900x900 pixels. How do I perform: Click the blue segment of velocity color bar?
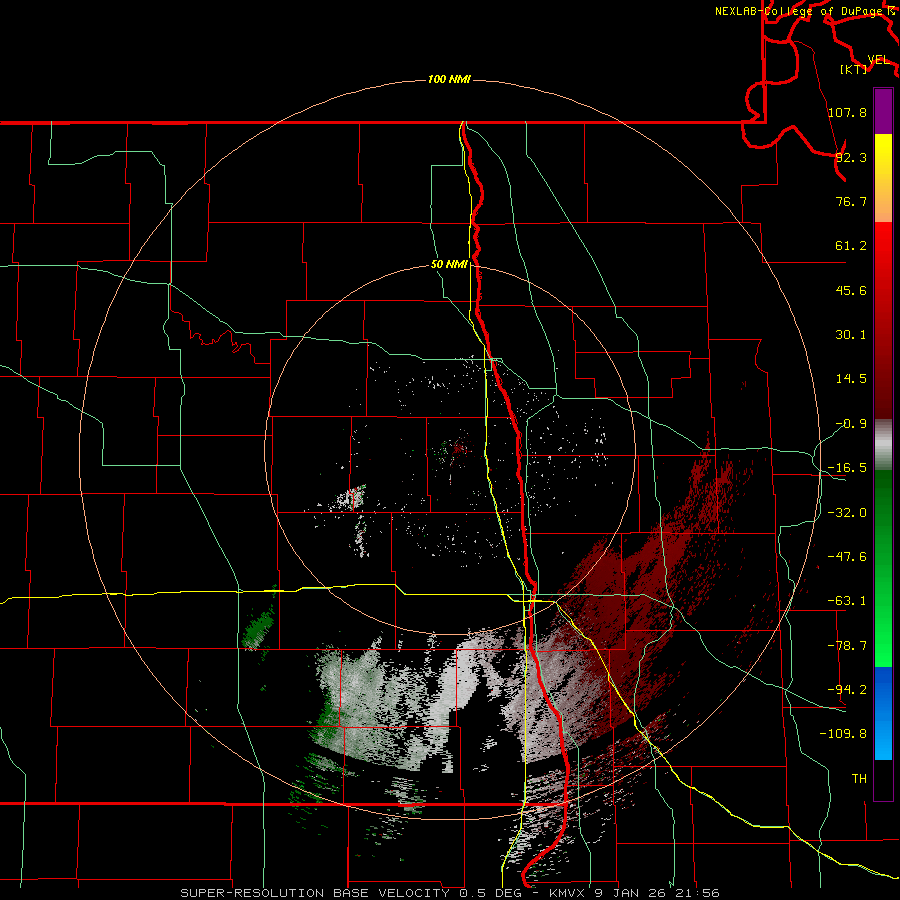pyautogui.click(x=883, y=713)
